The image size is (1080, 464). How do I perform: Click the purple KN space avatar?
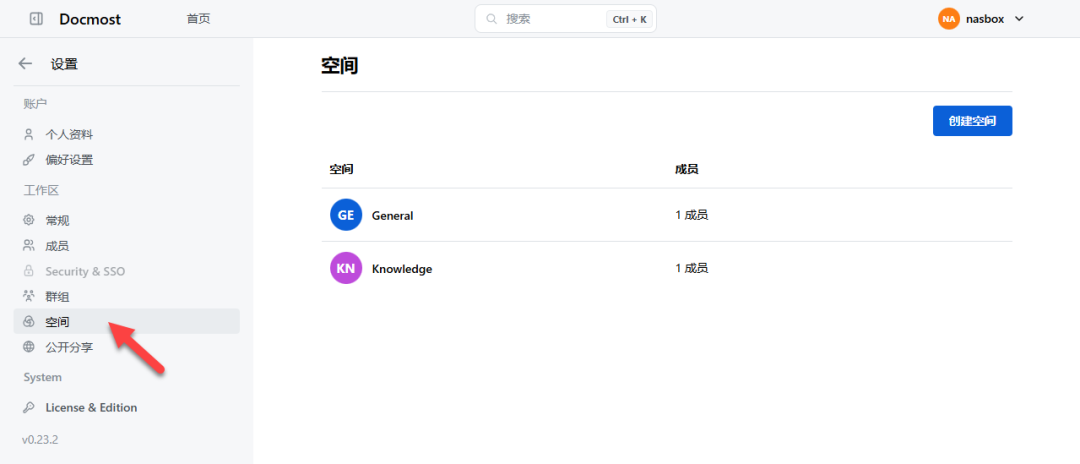point(346,268)
